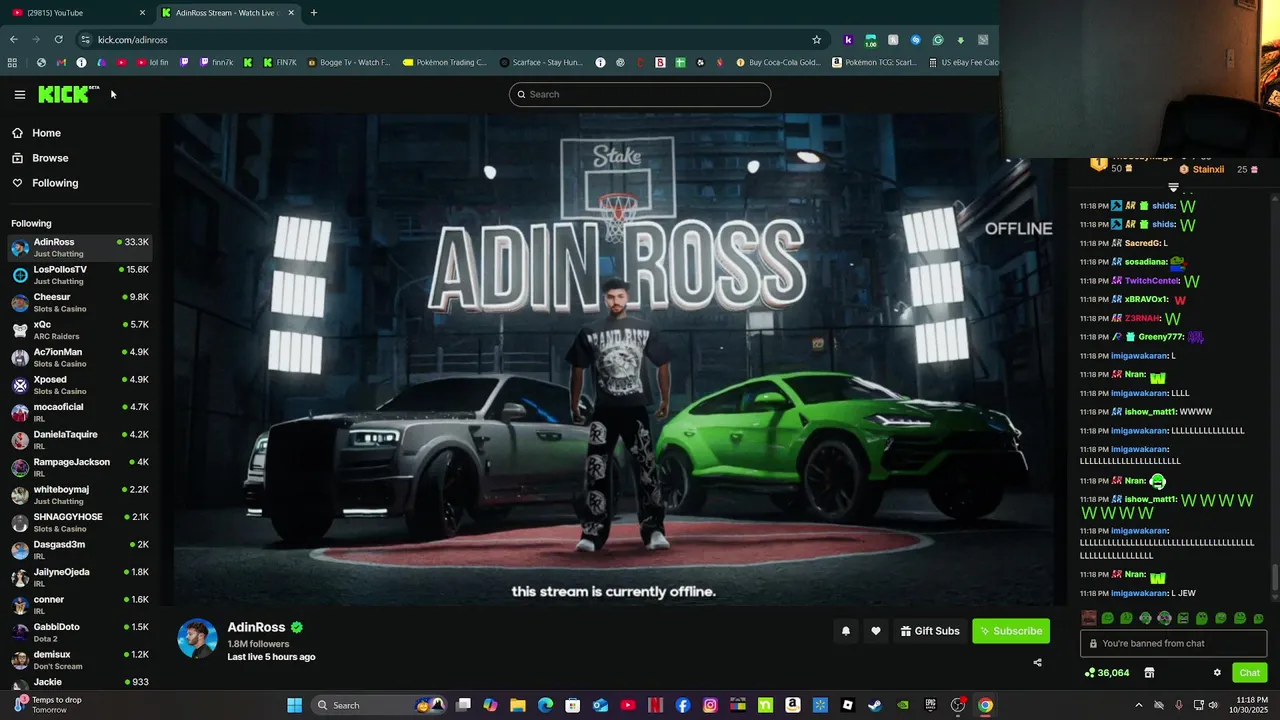
Task: Click the chat input box showing banned message
Action: click(1173, 643)
